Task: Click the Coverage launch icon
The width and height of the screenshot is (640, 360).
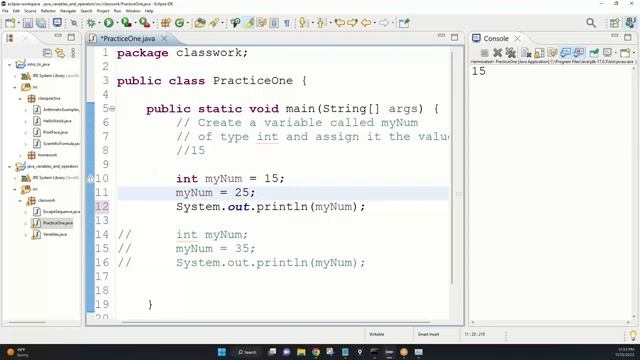Action: pyautogui.click(x=126, y=23)
